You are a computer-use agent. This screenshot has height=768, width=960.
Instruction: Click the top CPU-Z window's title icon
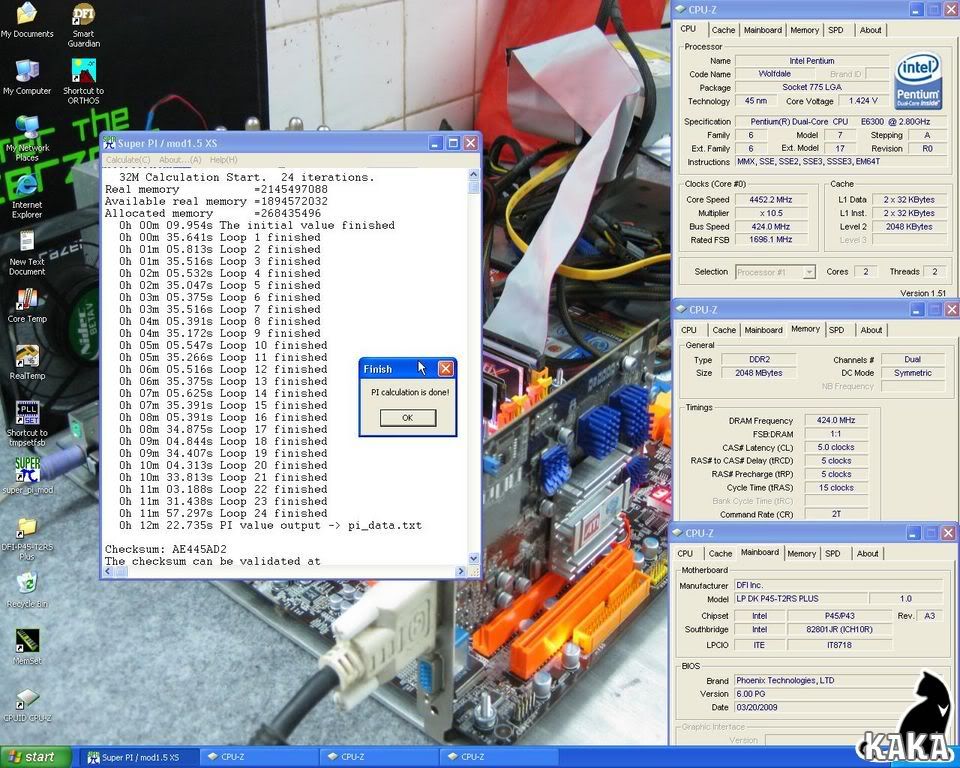coord(678,10)
